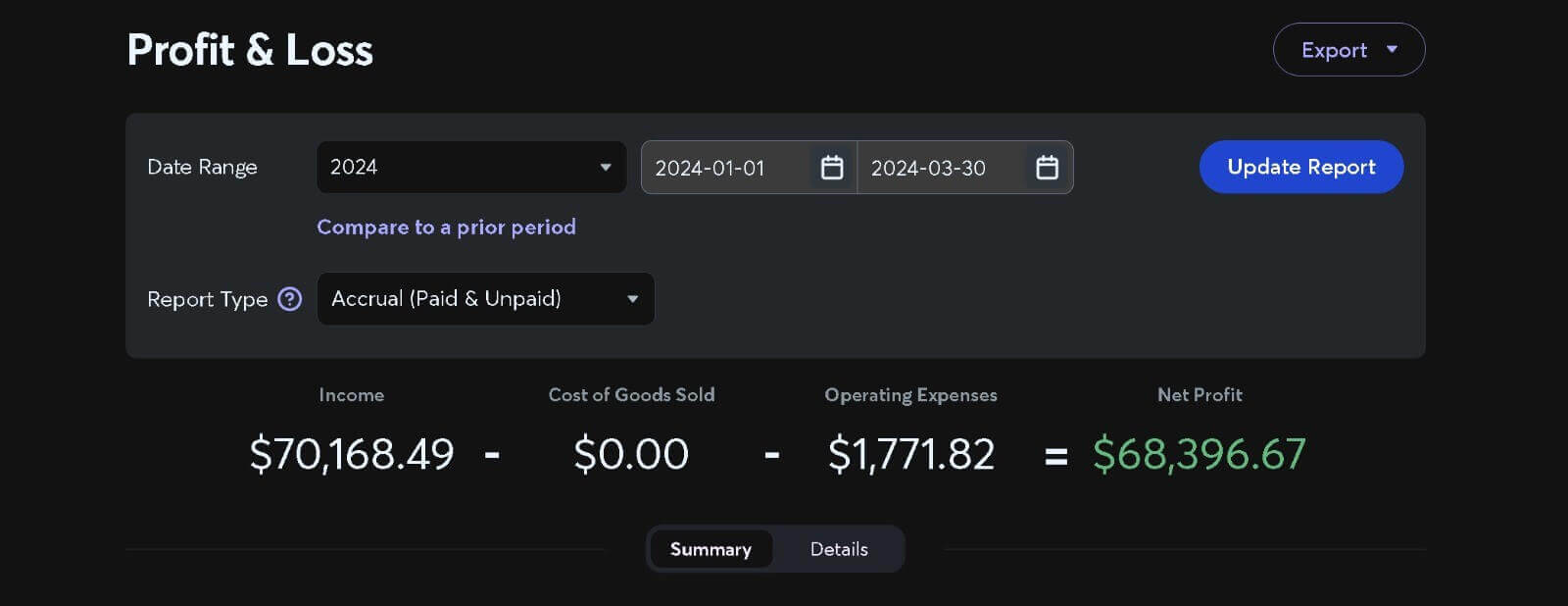Click the Cost of Goods Sold $0.00
Image resolution: width=1568 pixels, height=606 pixels.
click(x=631, y=454)
